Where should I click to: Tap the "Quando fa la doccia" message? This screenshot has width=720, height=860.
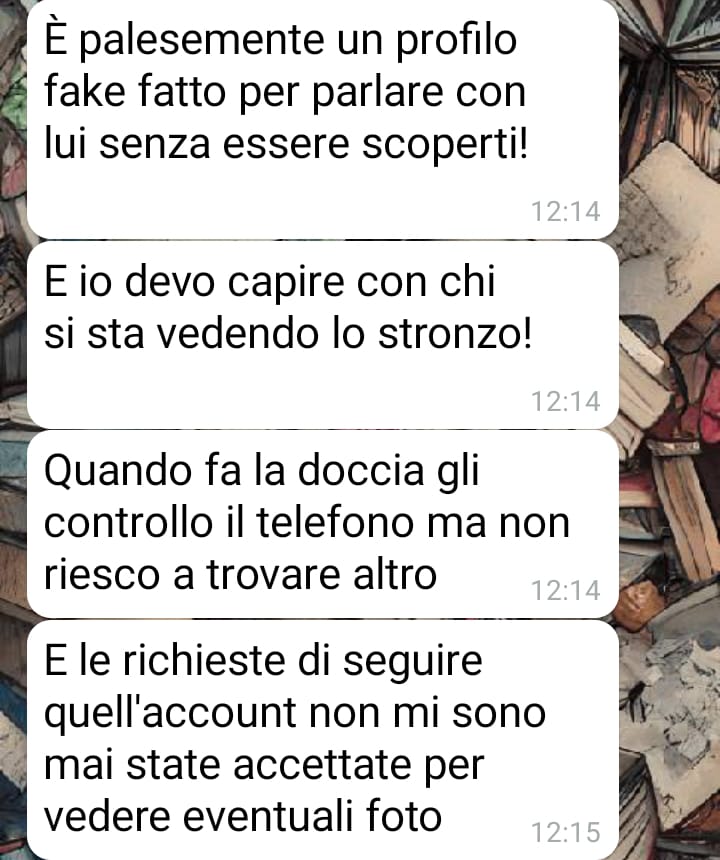pos(323,524)
